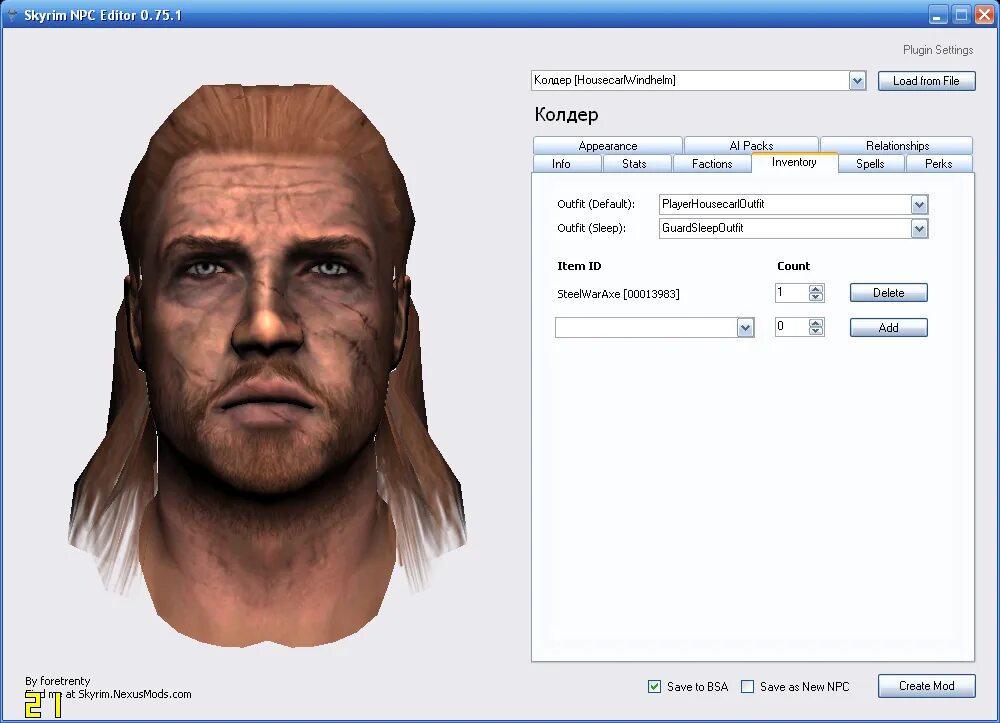Close the Skyrim NPC Editor window

[x=985, y=15]
